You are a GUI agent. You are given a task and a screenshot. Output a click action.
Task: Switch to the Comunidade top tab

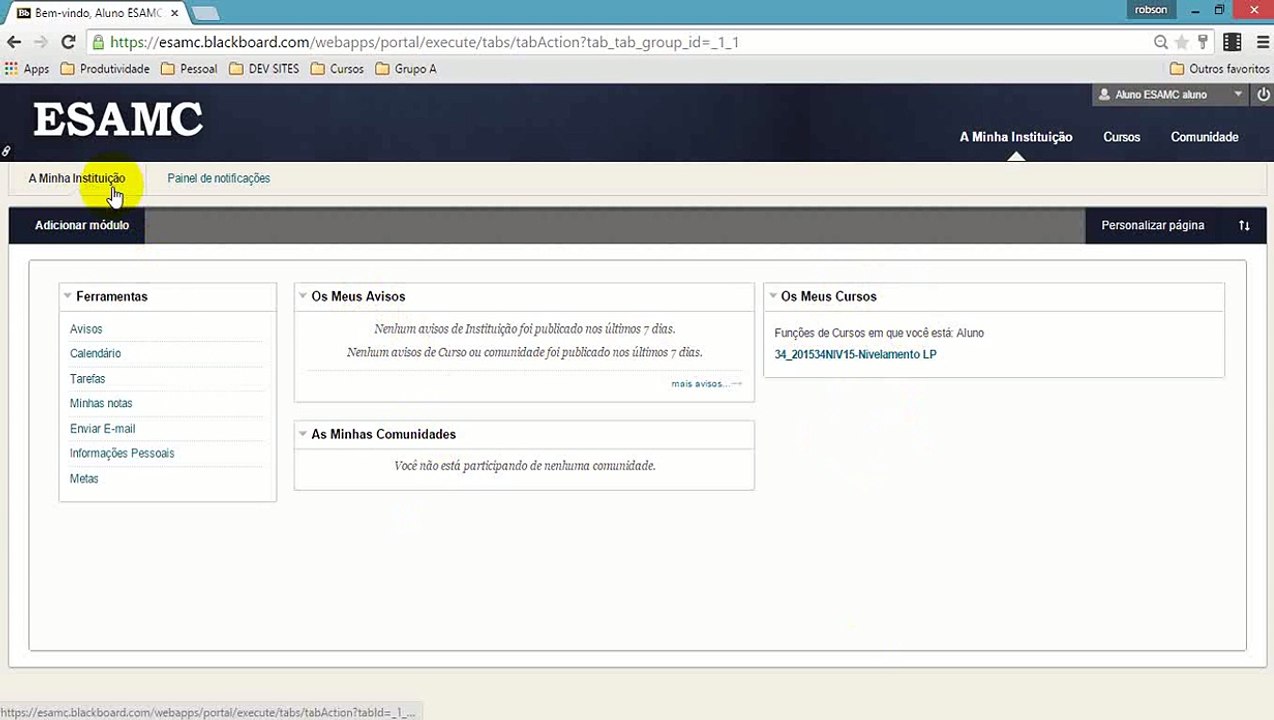pos(1204,137)
